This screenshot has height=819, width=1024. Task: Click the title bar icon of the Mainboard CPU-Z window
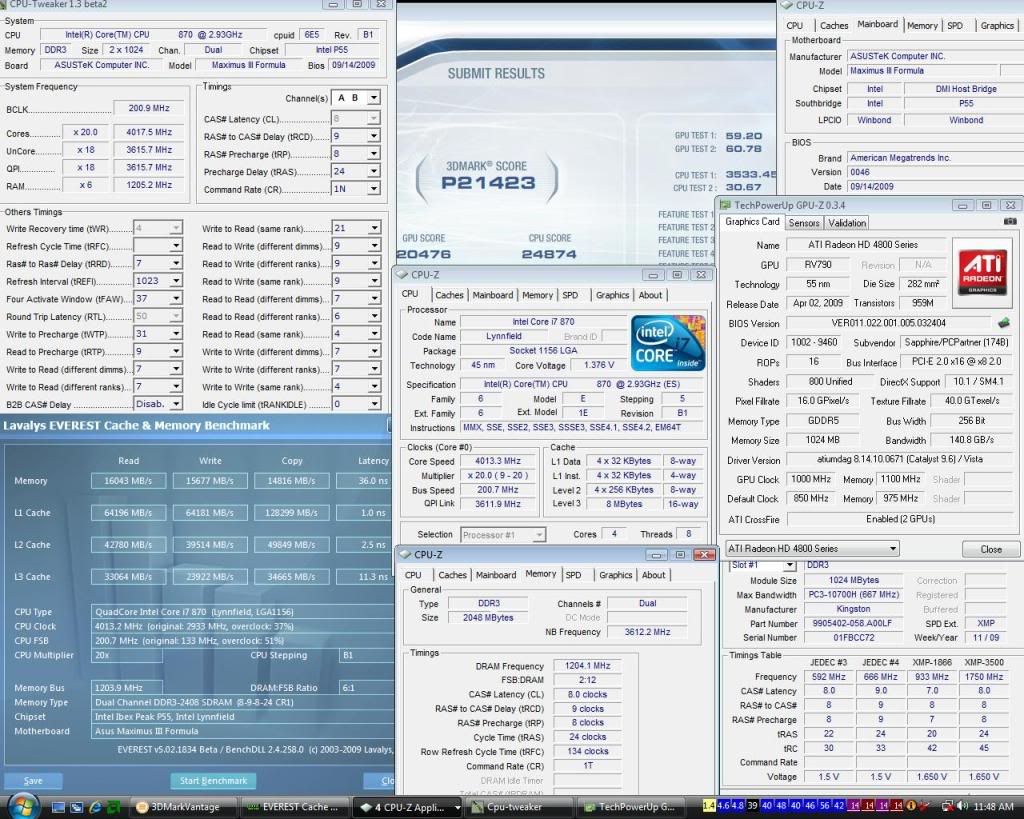point(787,5)
